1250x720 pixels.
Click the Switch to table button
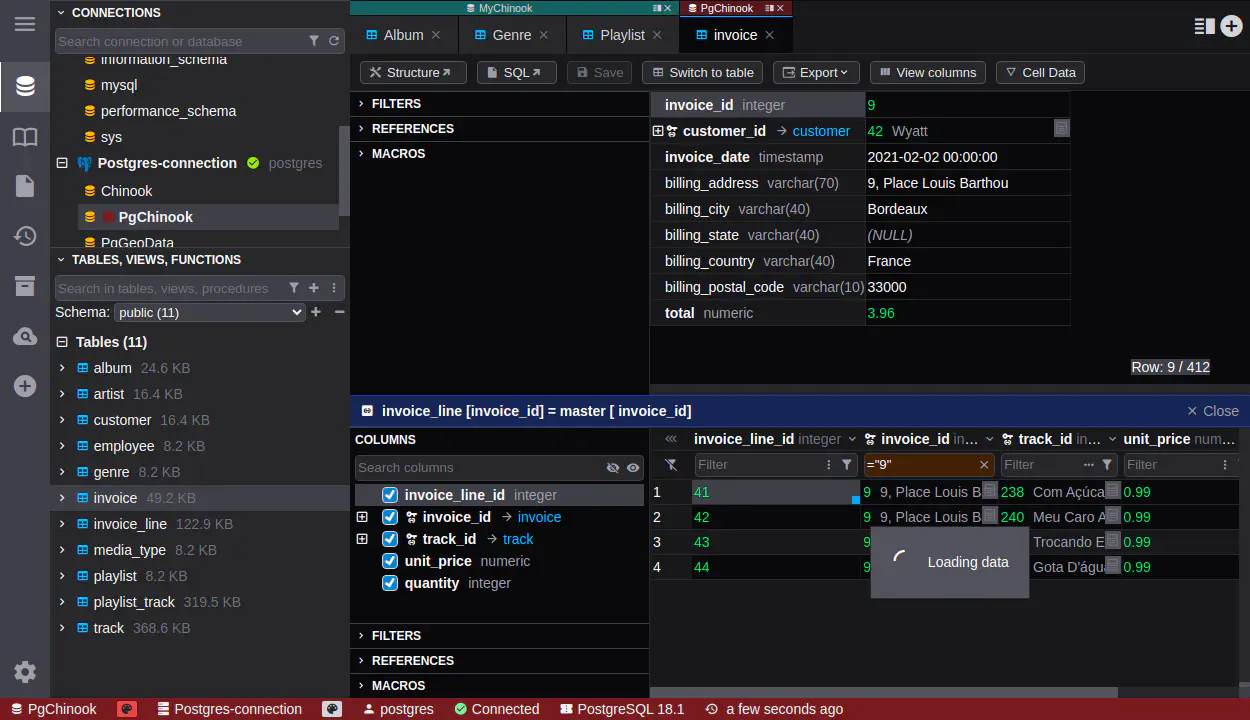pyautogui.click(x=702, y=73)
